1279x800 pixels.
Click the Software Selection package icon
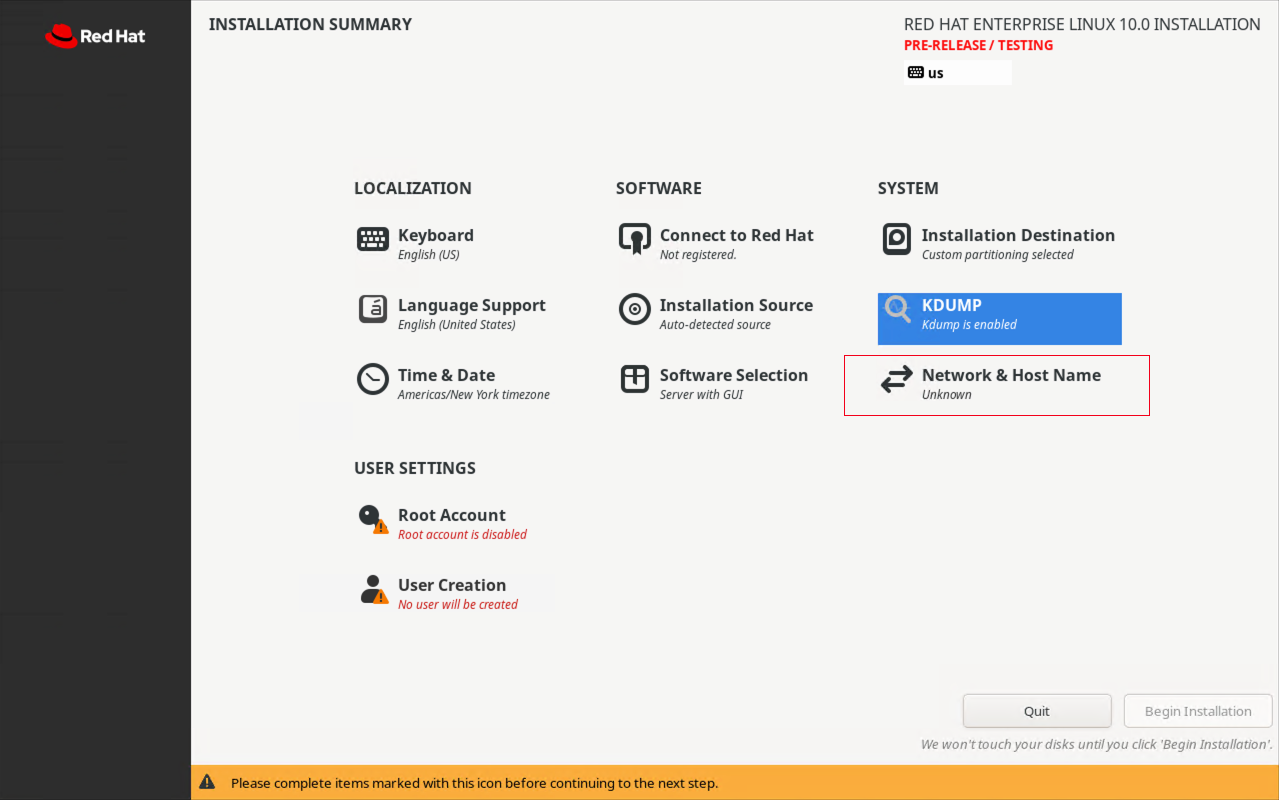coord(635,379)
